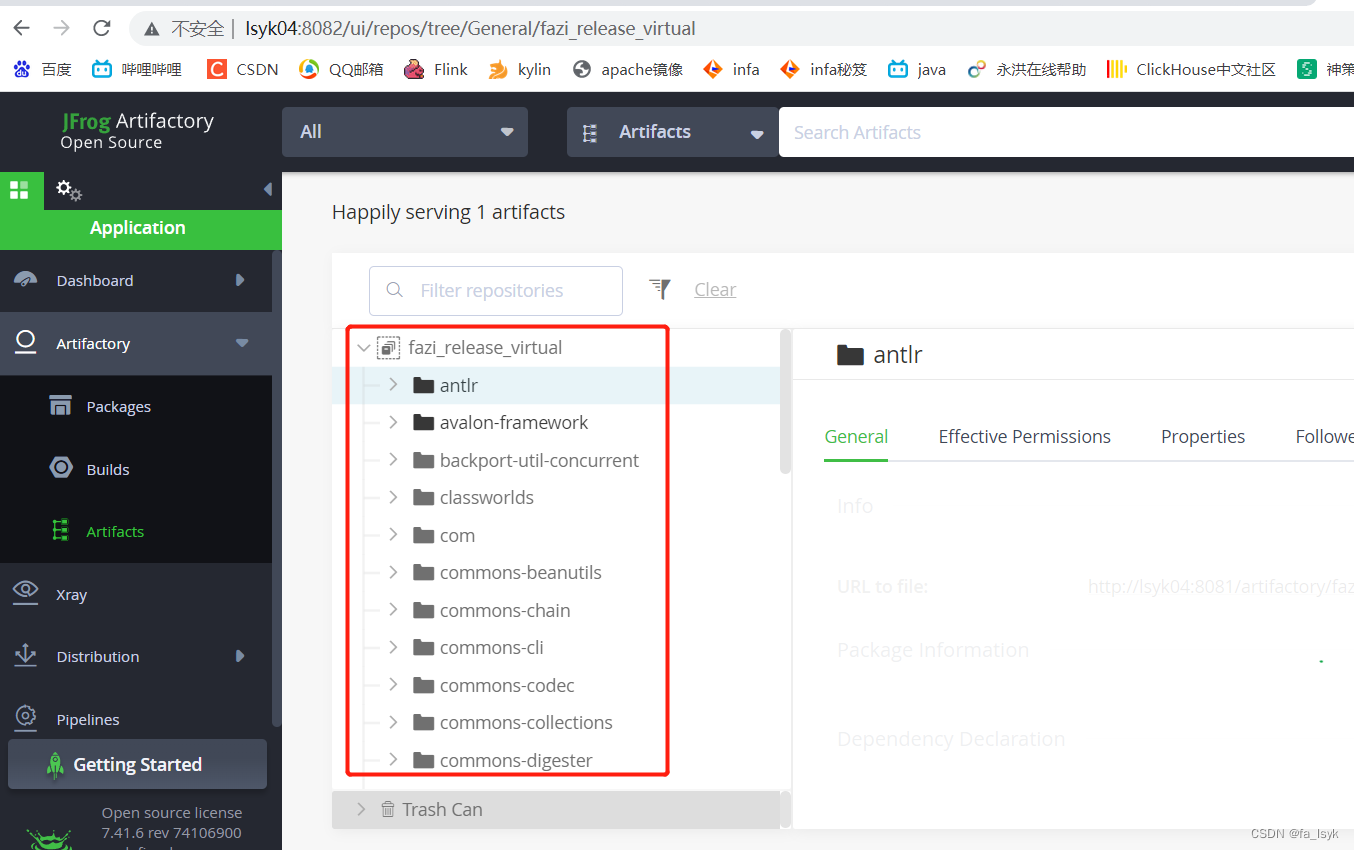Click the Clear link to reset filters
This screenshot has width=1354, height=850.
(714, 289)
